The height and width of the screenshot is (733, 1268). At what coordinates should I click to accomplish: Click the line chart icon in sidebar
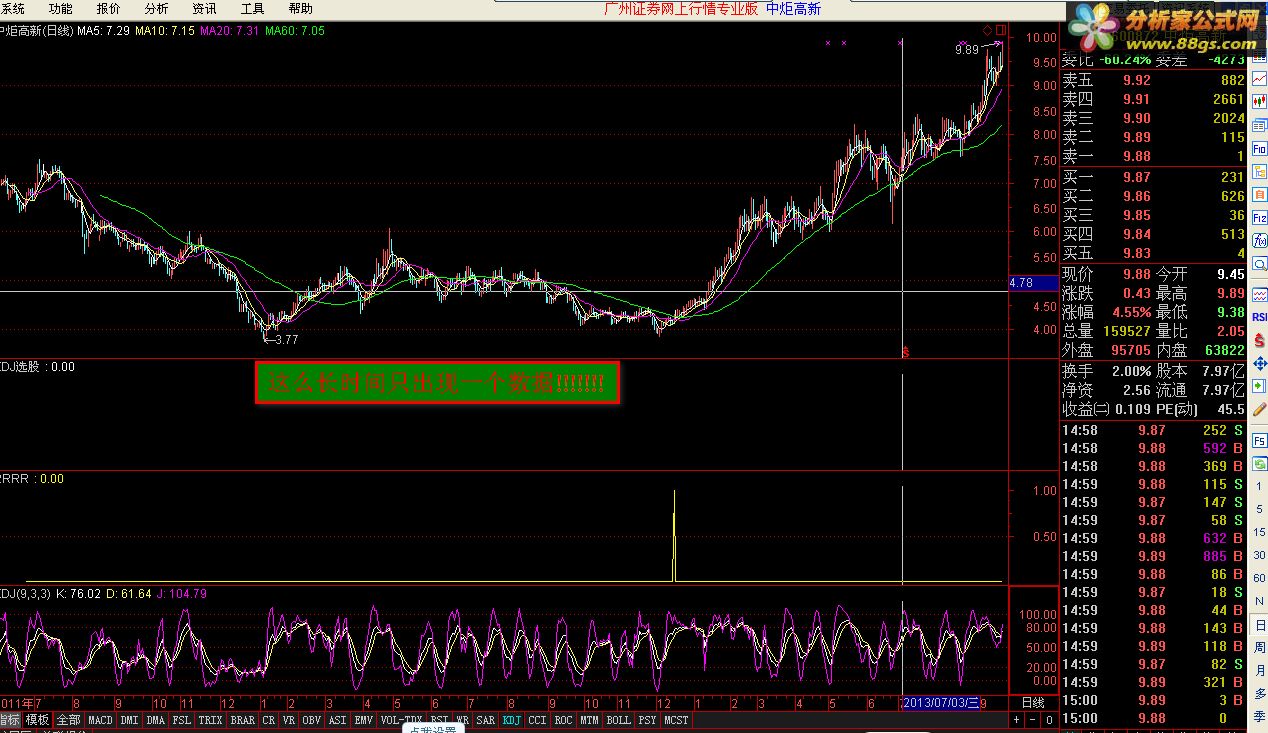click(1258, 77)
